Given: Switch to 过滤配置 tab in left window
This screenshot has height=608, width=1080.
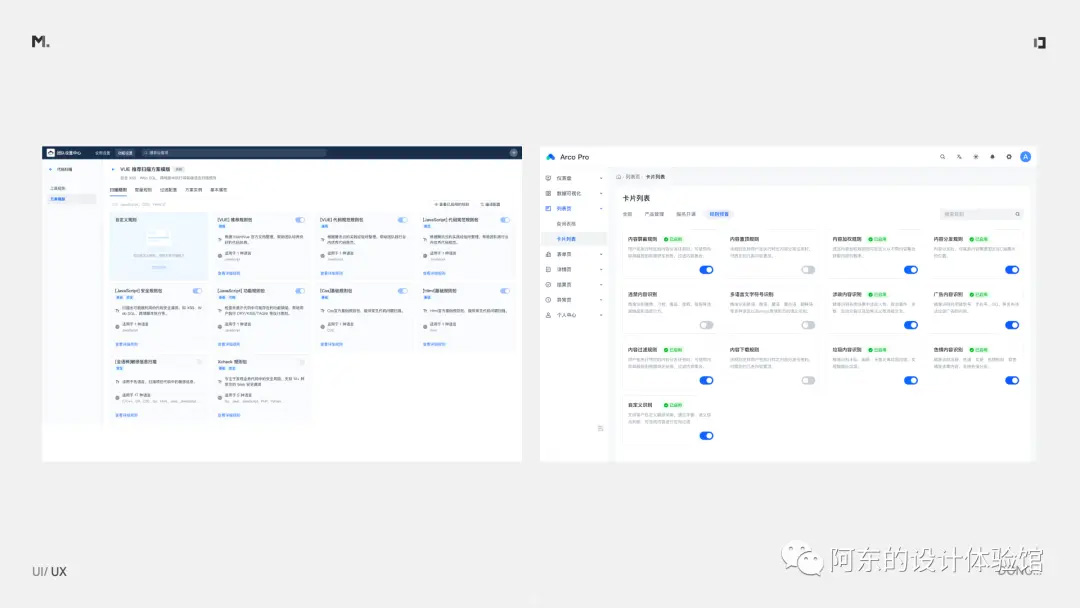Looking at the screenshot, I should [169, 190].
